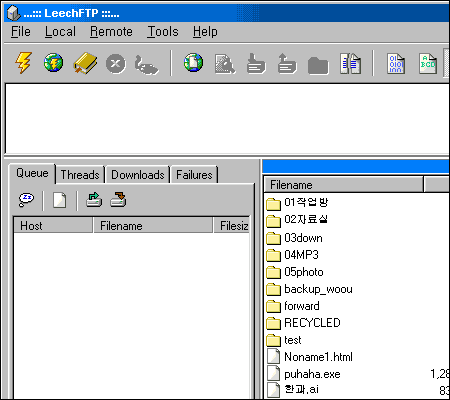
Task: Select the 03down folder
Action: (295, 238)
